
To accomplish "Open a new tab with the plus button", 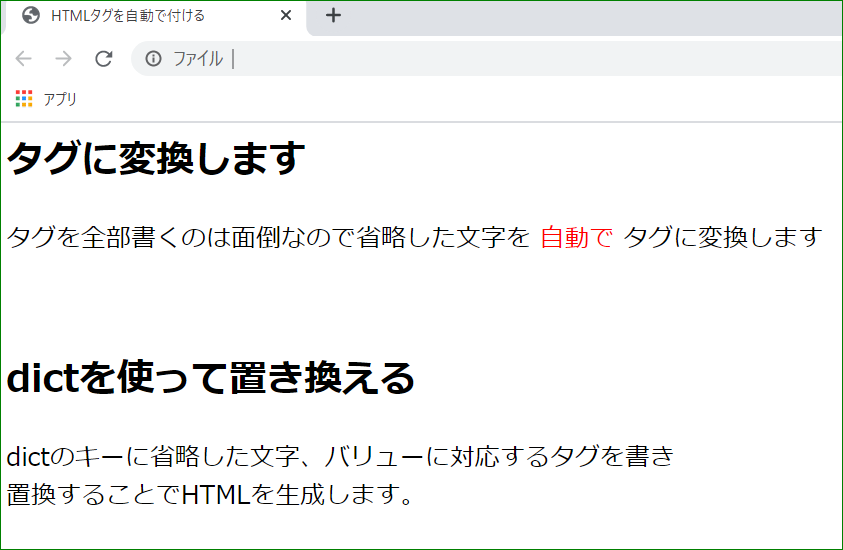I will pyautogui.click(x=333, y=15).
